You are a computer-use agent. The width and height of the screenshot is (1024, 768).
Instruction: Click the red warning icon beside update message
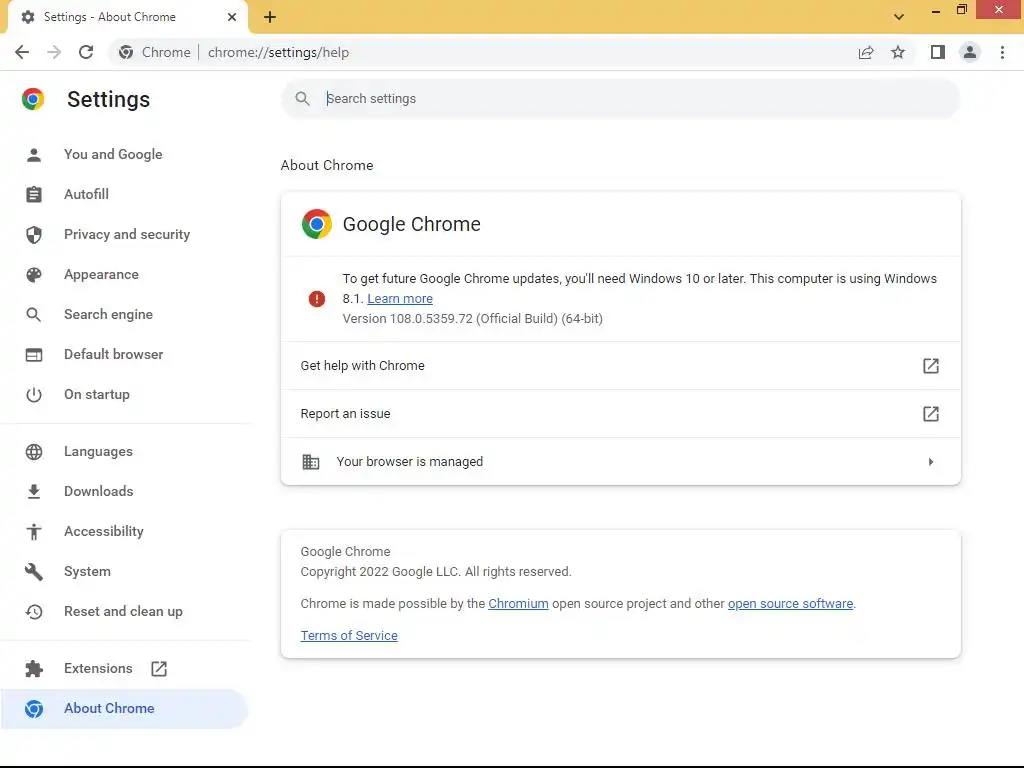[x=317, y=299]
